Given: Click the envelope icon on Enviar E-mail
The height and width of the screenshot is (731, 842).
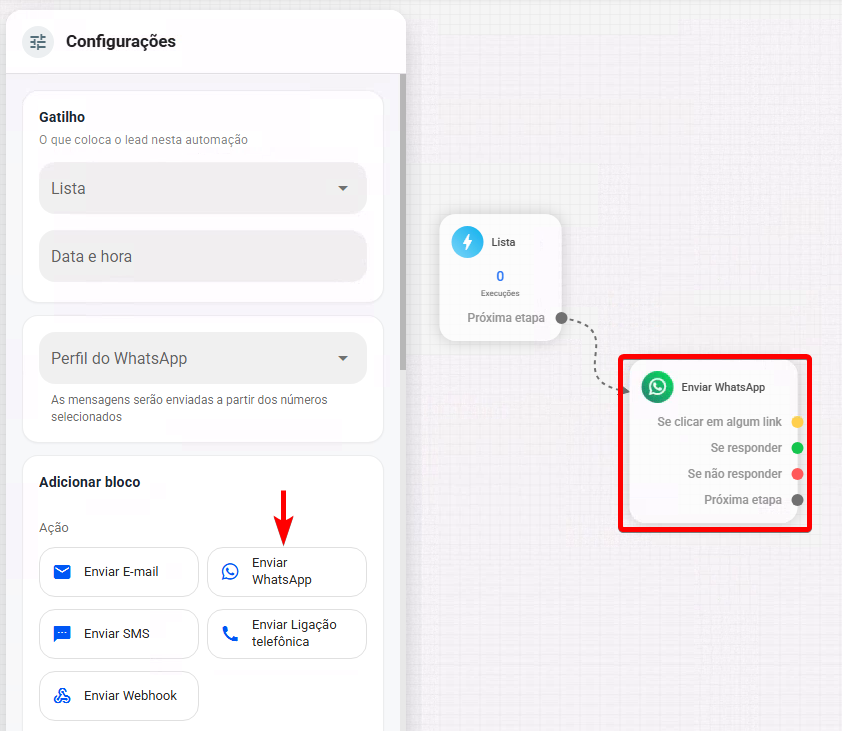Looking at the screenshot, I should pyautogui.click(x=62, y=572).
